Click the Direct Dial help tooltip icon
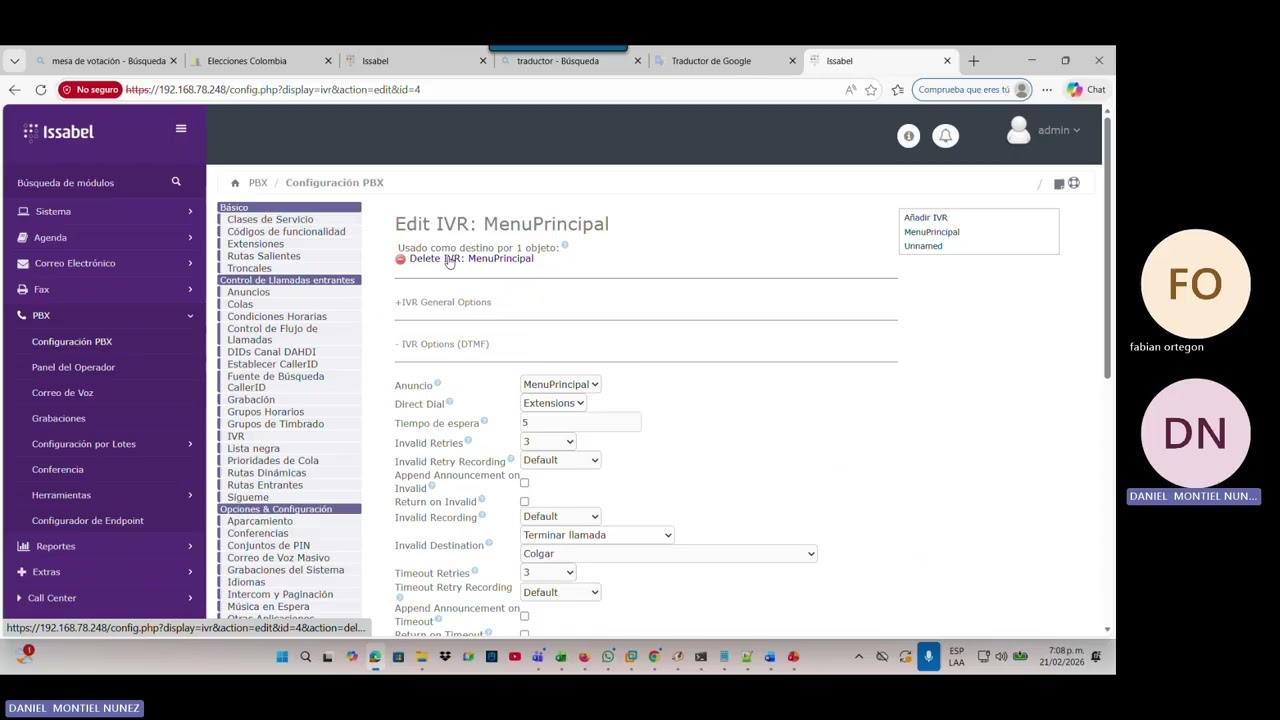Image resolution: width=1280 pixels, height=720 pixels. (449, 402)
